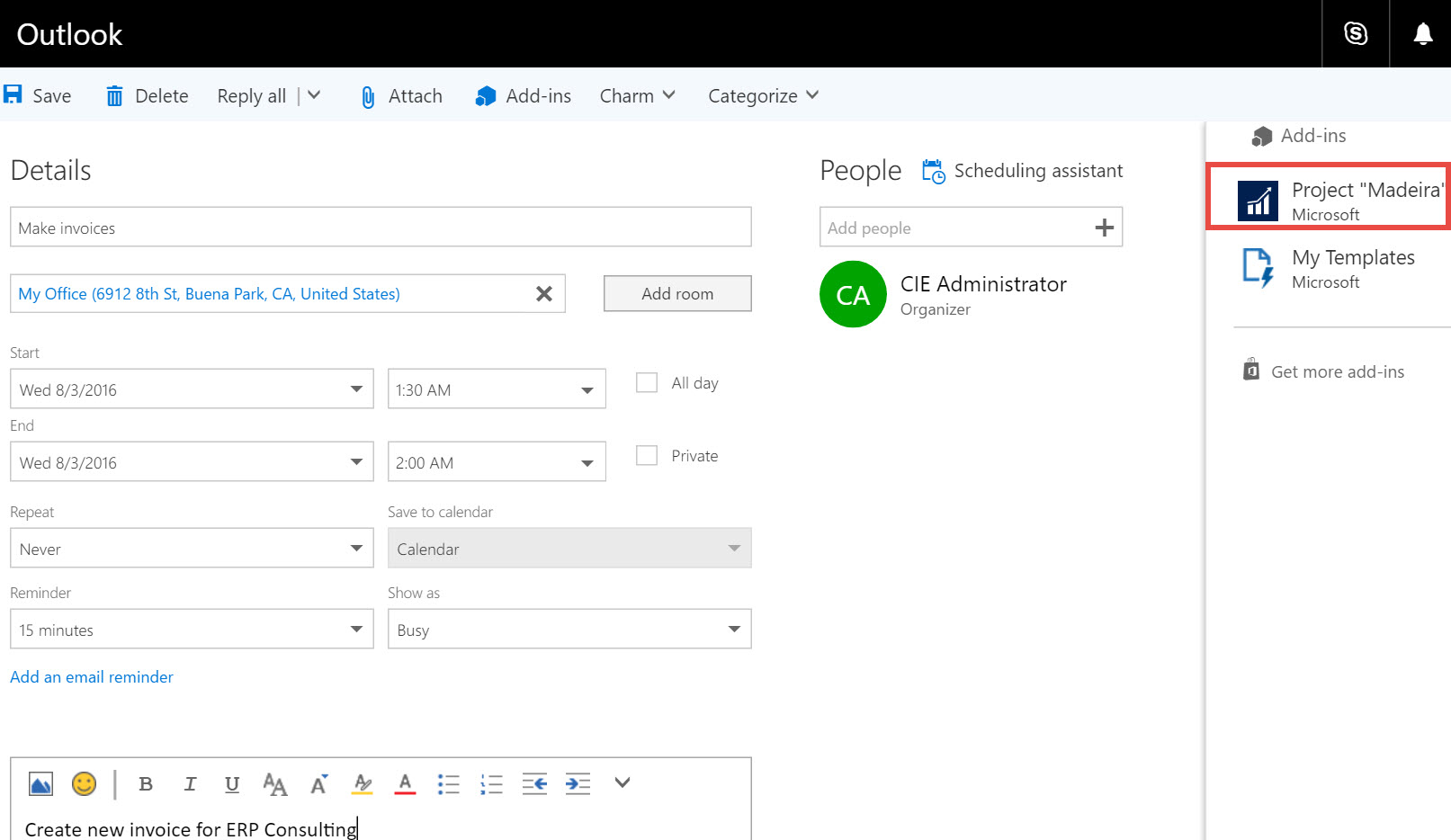
Task: Open the Show as Busy dropdown
Action: tap(569, 630)
